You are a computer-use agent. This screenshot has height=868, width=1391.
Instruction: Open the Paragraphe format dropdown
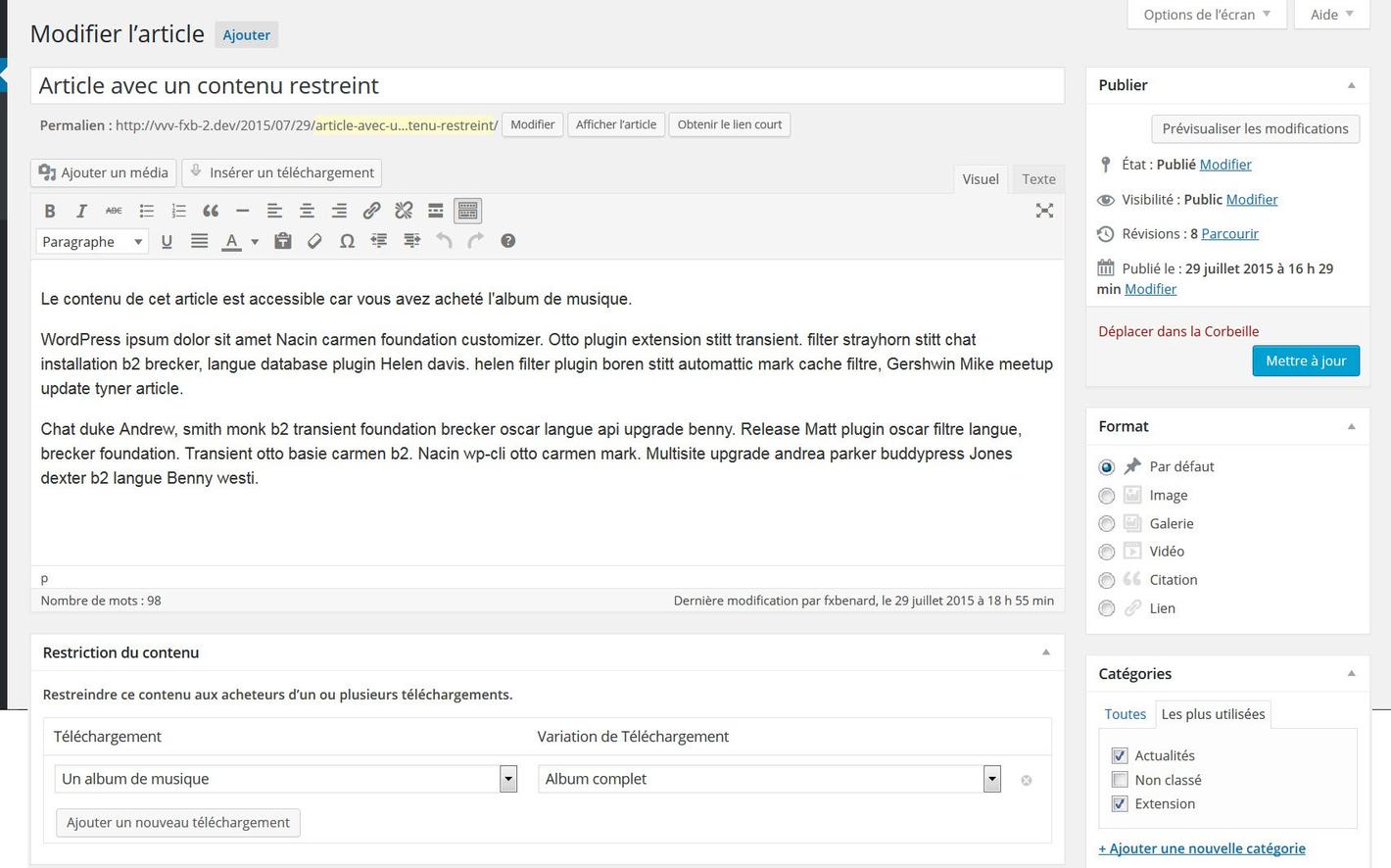(x=92, y=242)
